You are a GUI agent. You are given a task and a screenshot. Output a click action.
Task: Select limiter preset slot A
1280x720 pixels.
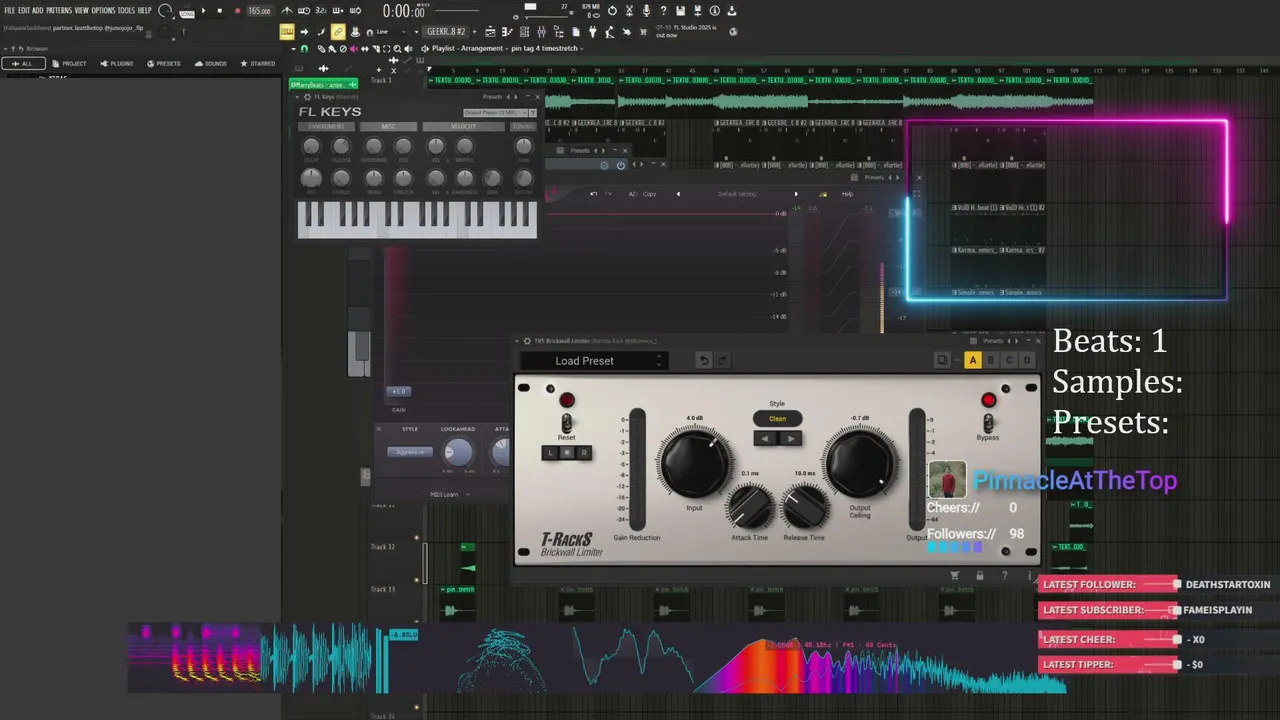click(x=973, y=360)
